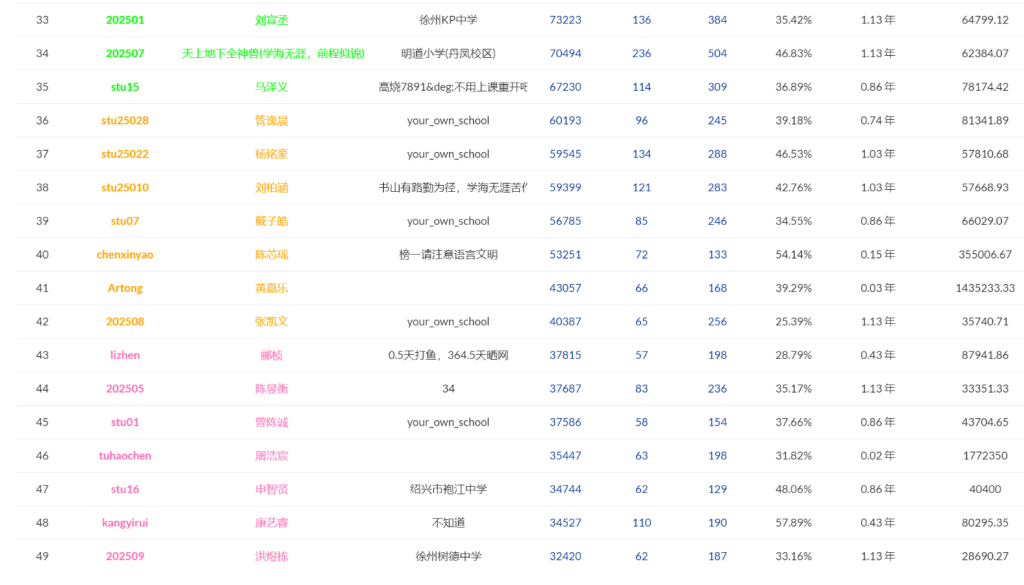The width and height of the screenshot is (1024, 585).
Task: Click submission count 133 for chenxinyao
Action: (x=717, y=255)
